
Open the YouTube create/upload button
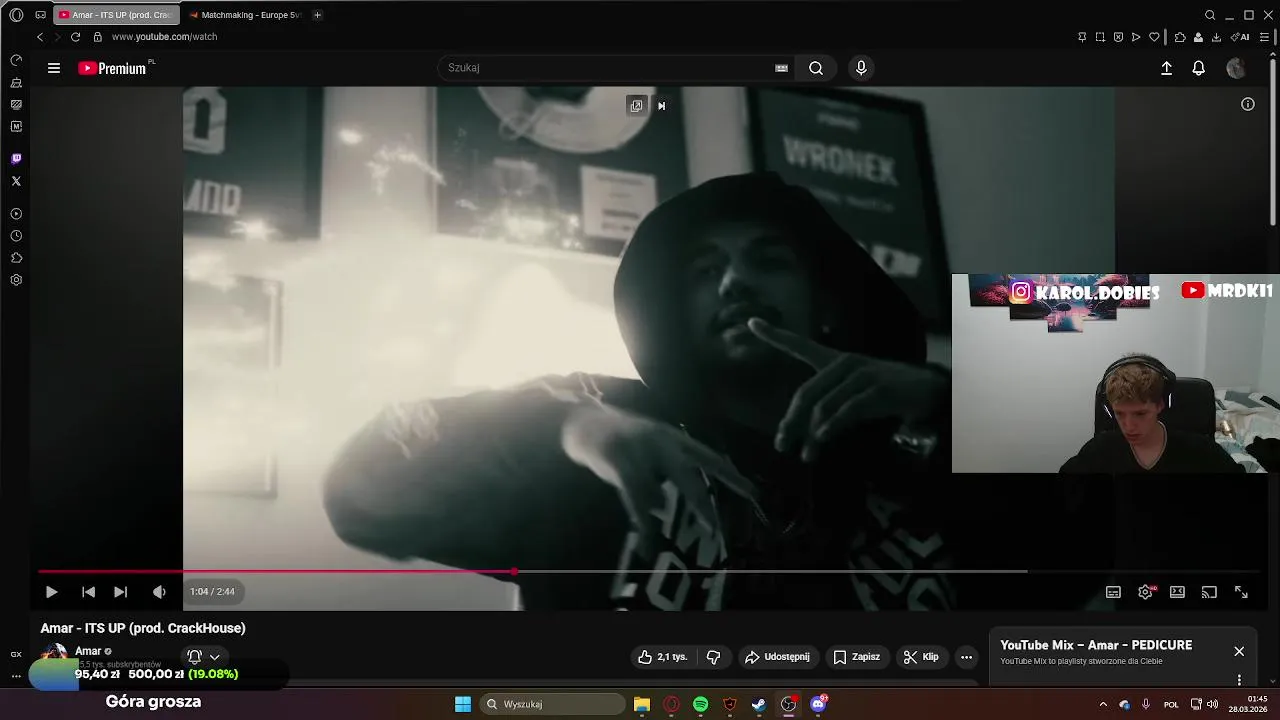pyautogui.click(x=1166, y=68)
